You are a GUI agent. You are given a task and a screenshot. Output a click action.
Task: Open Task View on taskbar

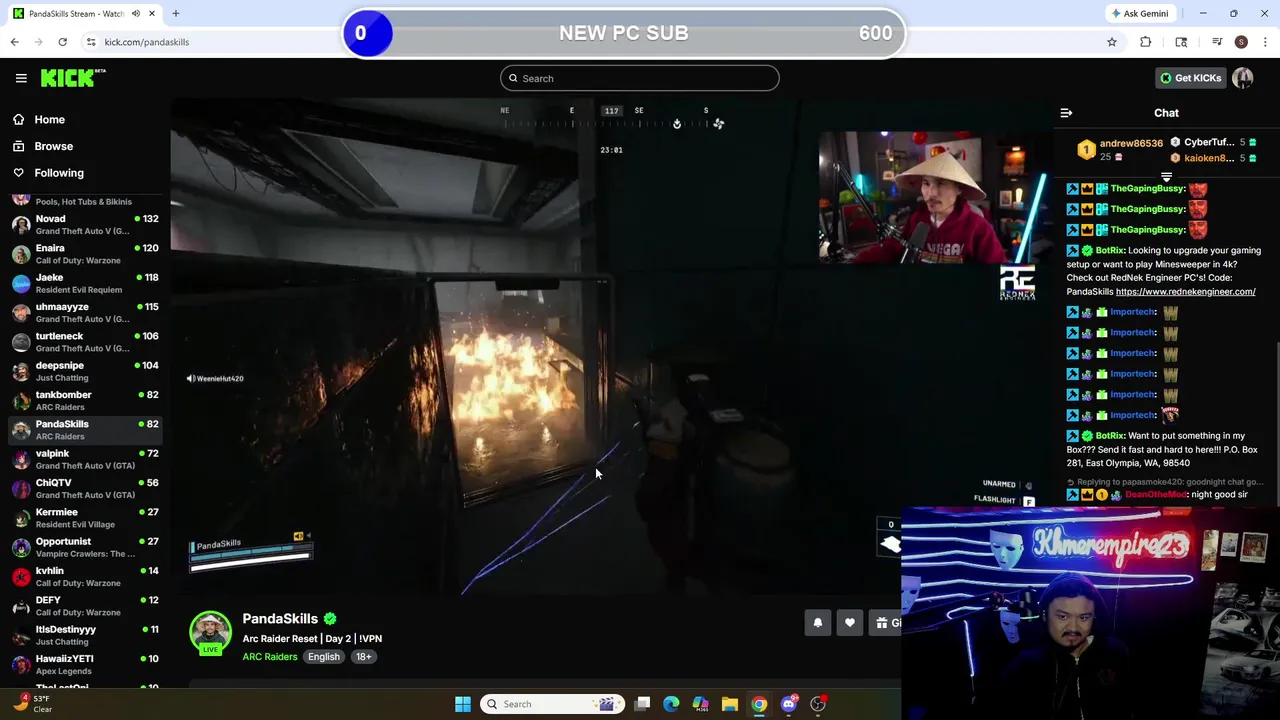(643, 704)
